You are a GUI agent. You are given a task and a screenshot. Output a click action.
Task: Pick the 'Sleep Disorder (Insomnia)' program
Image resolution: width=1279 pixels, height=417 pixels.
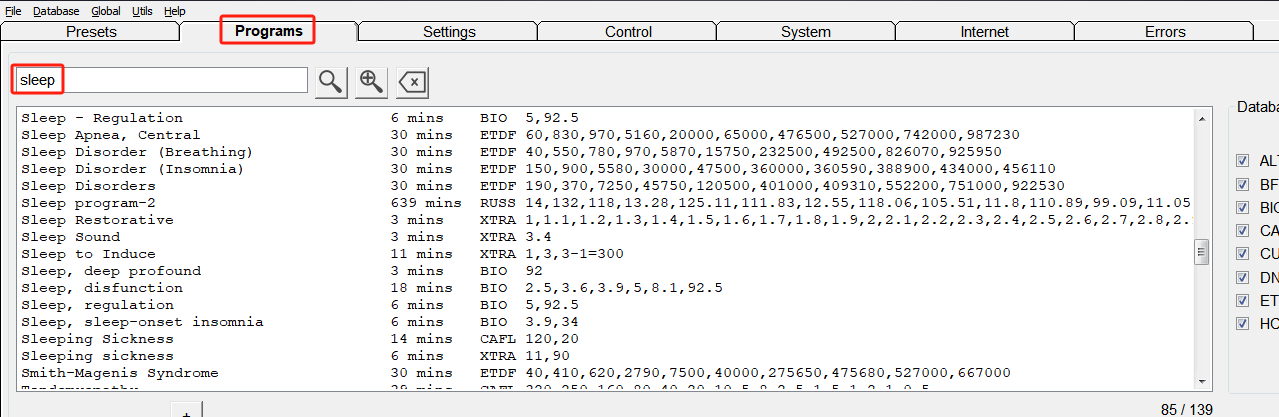pyautogui.click(x=605, y=169)
